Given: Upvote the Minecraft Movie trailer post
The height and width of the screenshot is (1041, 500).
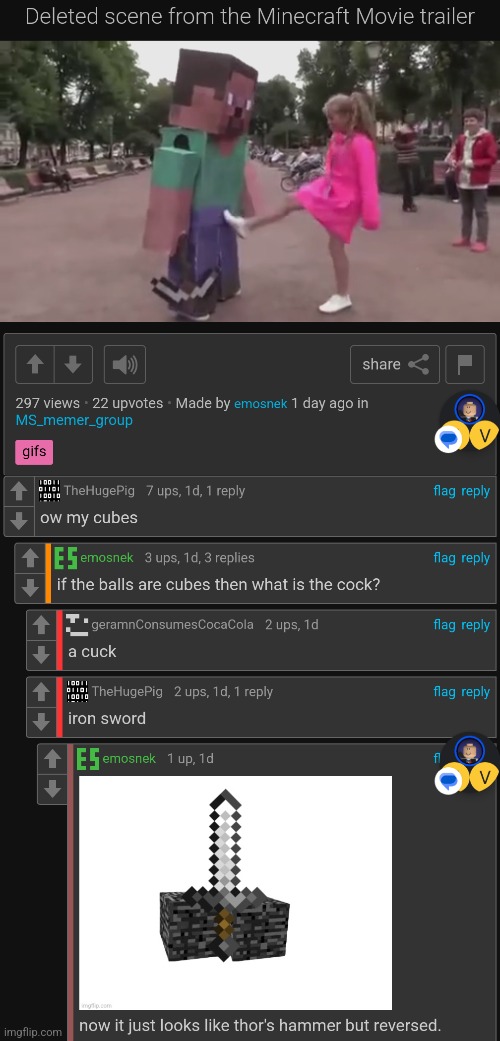Looking at the screenshot, I should [35, 364].
